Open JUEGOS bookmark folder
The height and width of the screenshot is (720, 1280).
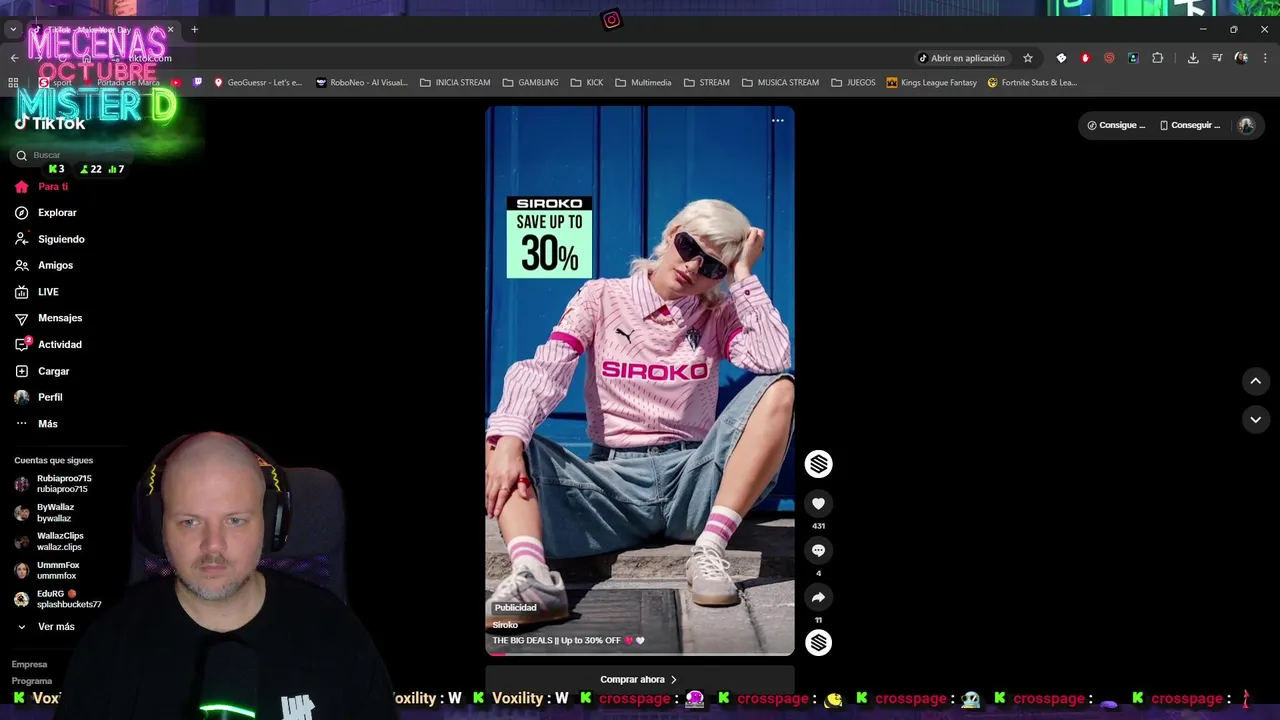(853, 83)
